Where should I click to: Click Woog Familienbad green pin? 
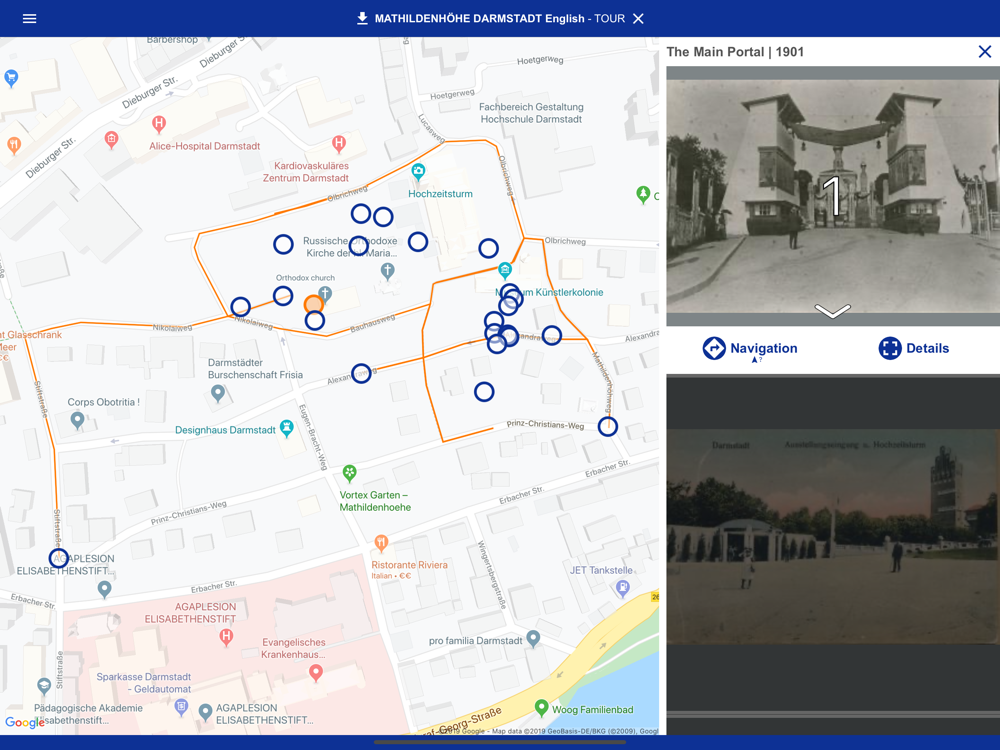click(541, 708)
